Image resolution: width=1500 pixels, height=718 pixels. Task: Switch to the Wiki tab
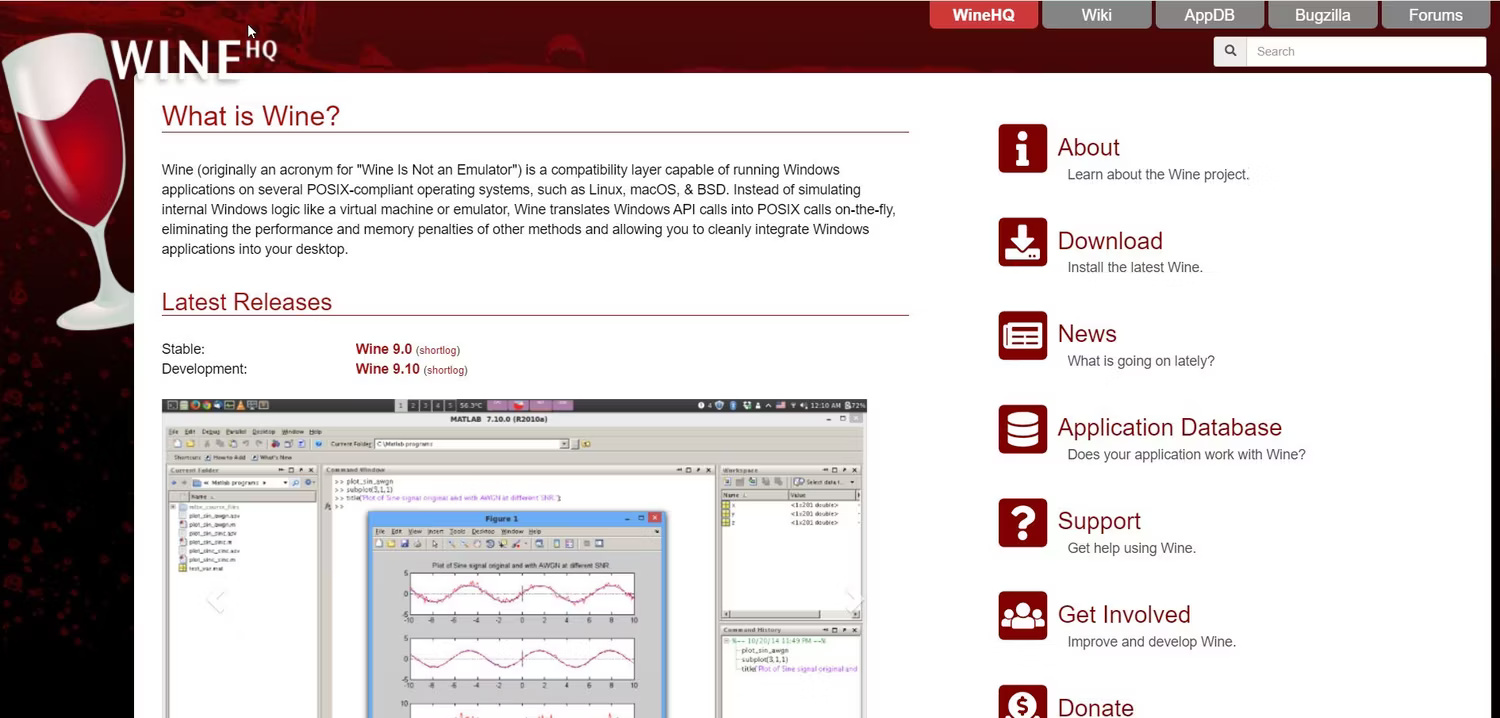point(1096,15)
